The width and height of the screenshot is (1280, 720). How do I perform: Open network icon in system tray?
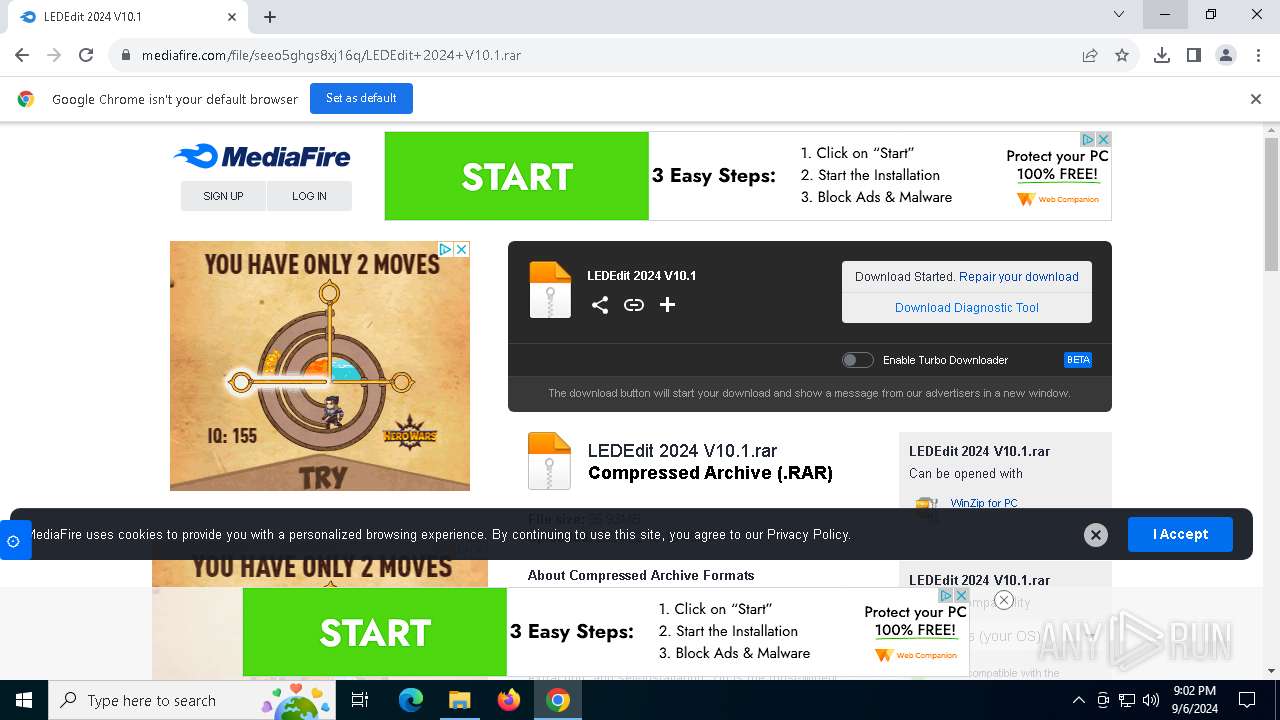coord(1127,700)
